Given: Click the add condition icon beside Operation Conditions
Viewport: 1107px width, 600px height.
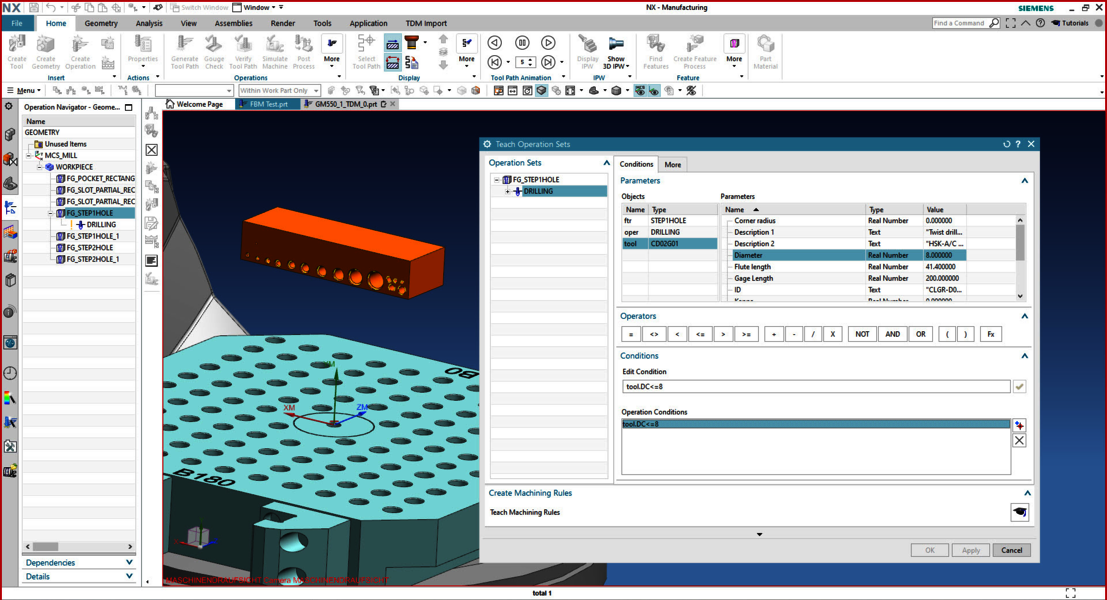Looking at the screenshot, I should (1019, 425).
